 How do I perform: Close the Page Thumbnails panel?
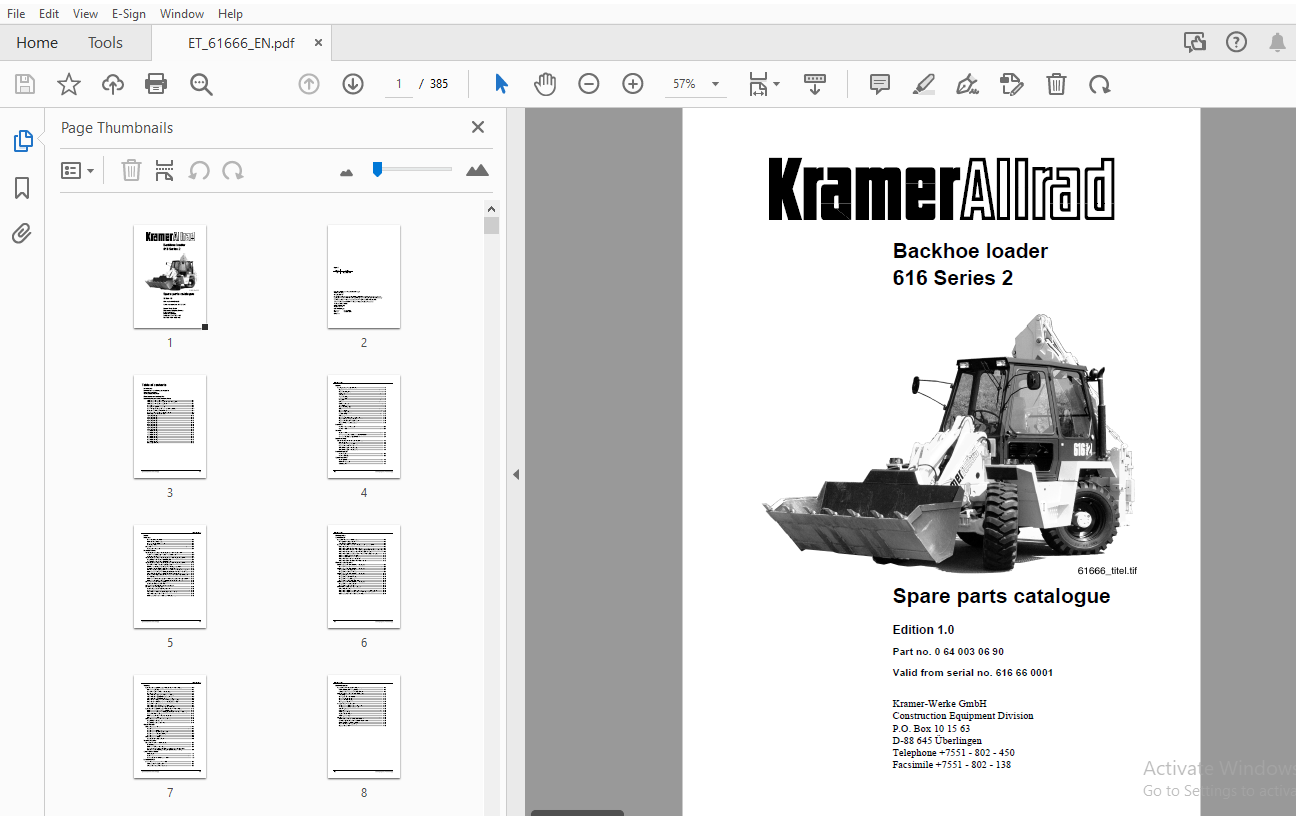tap(478, 127)
